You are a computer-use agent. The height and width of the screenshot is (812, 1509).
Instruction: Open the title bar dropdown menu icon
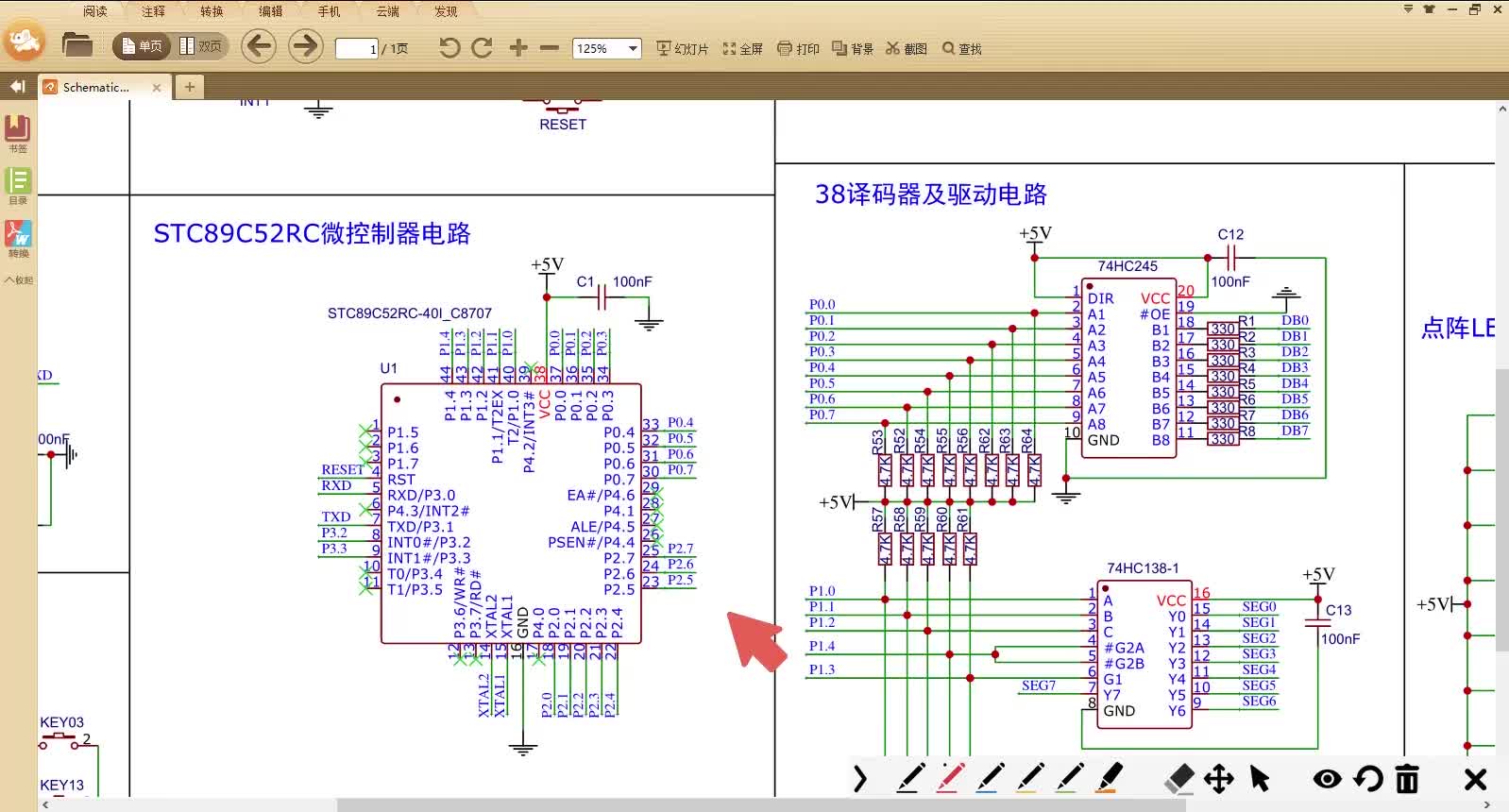click(x=1408, y=9)
